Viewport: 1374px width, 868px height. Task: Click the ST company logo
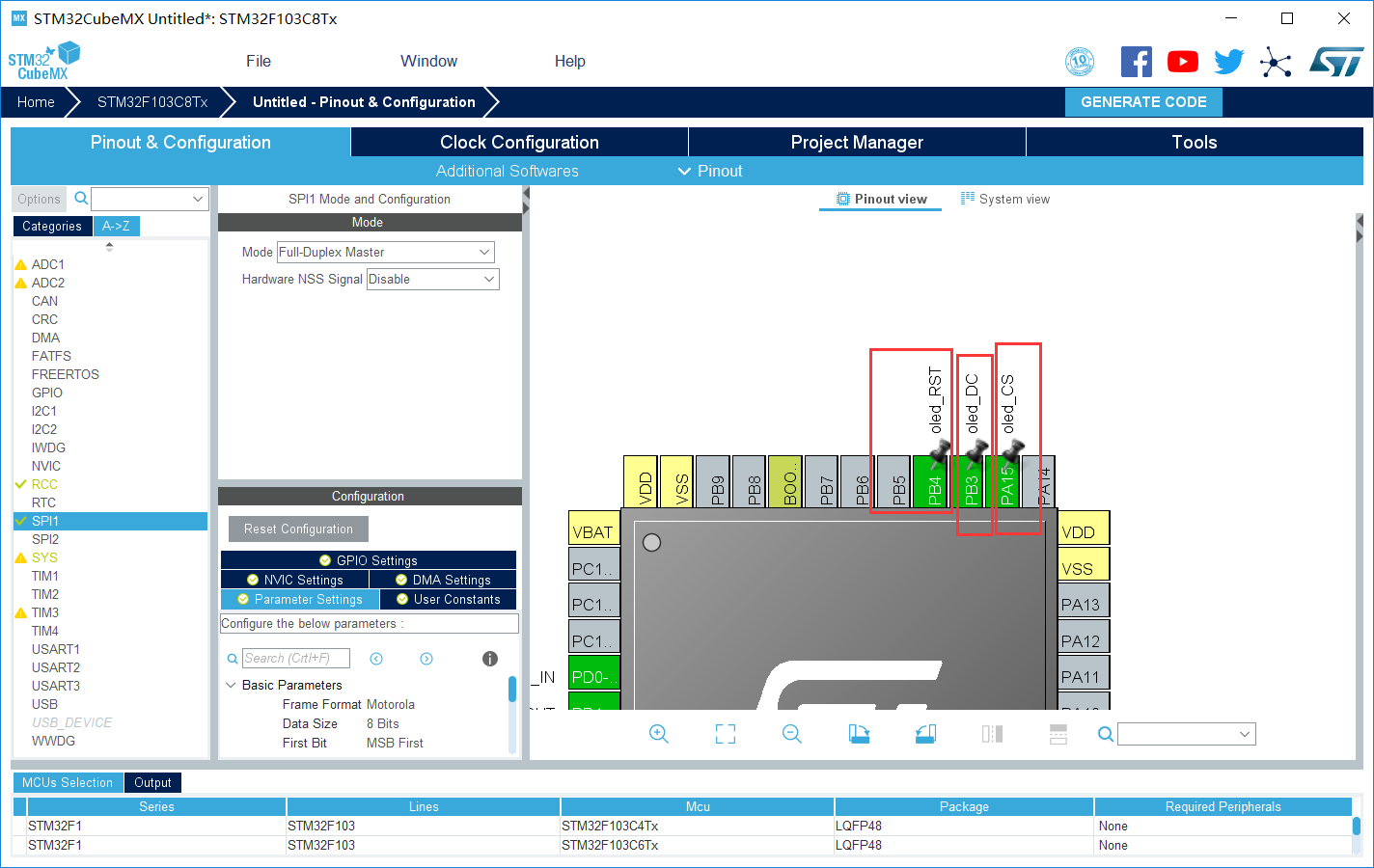1336,62
